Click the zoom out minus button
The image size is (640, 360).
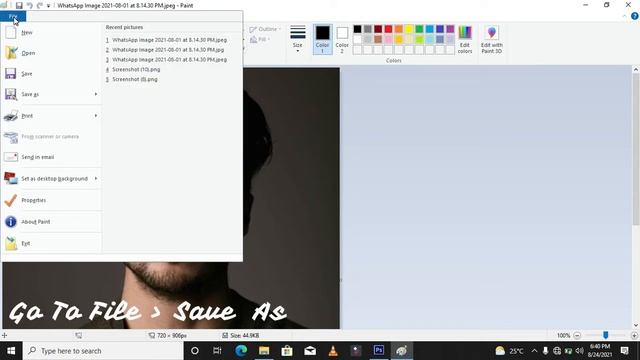(x=577, y=336)
